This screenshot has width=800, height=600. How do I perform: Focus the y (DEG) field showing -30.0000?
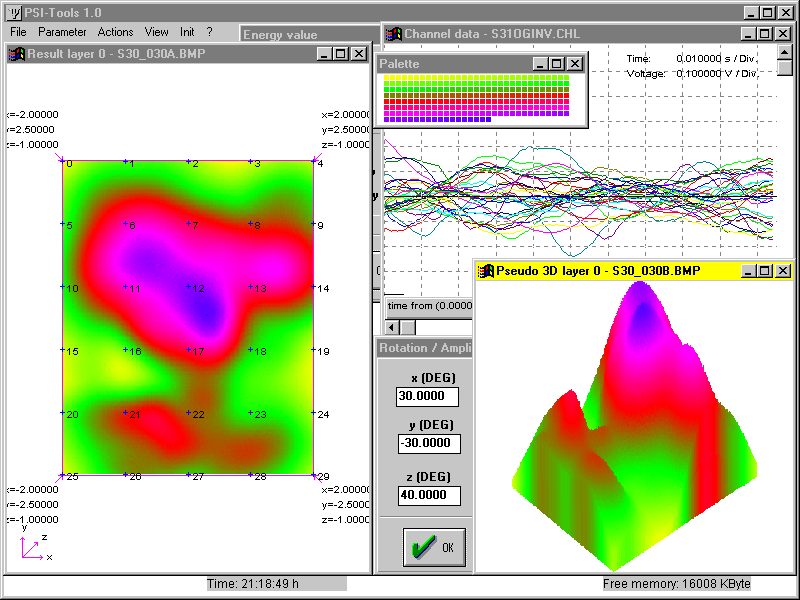point(428,443)
